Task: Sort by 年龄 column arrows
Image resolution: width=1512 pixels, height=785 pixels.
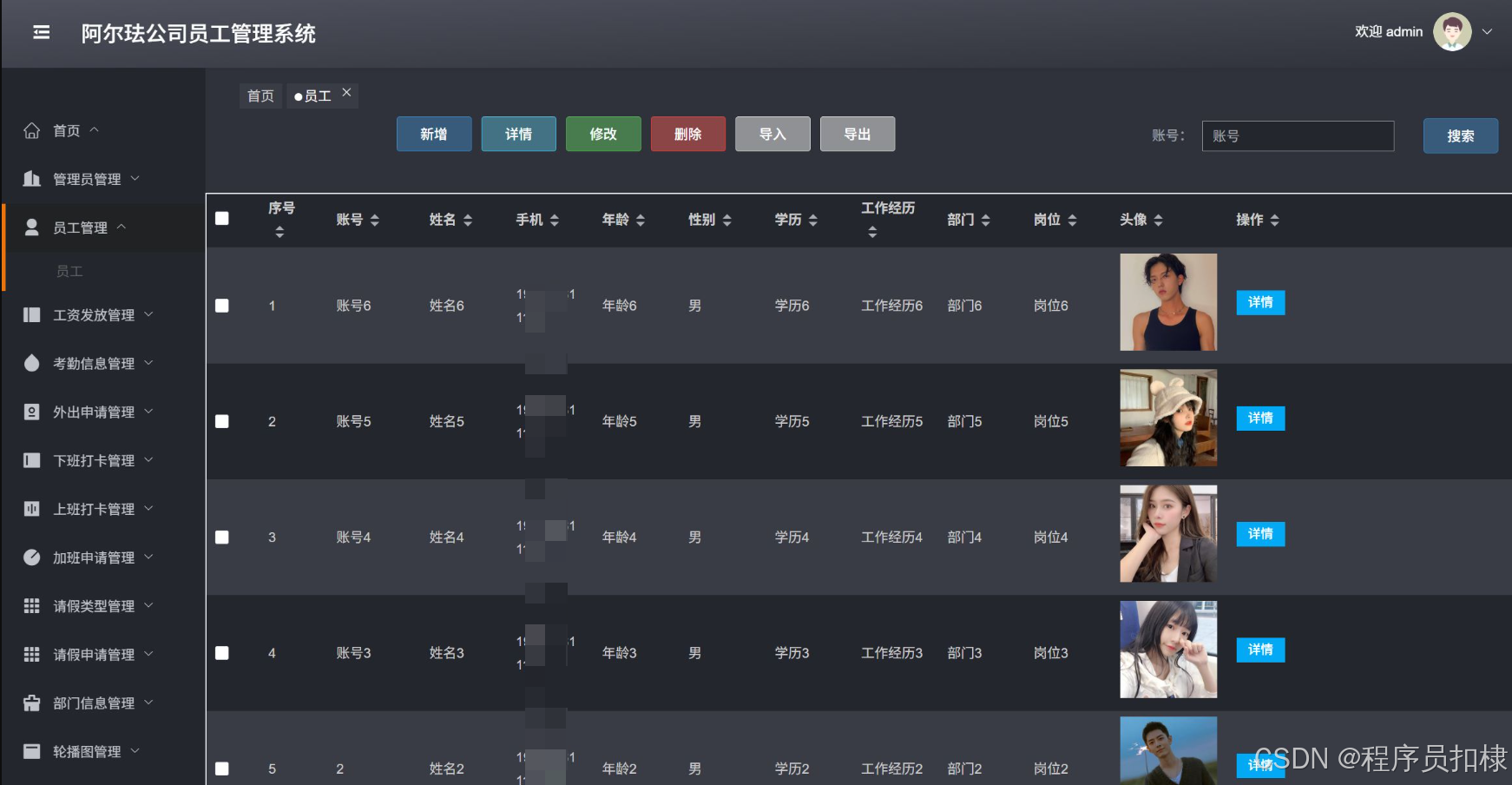Action: tap(641, 220)
